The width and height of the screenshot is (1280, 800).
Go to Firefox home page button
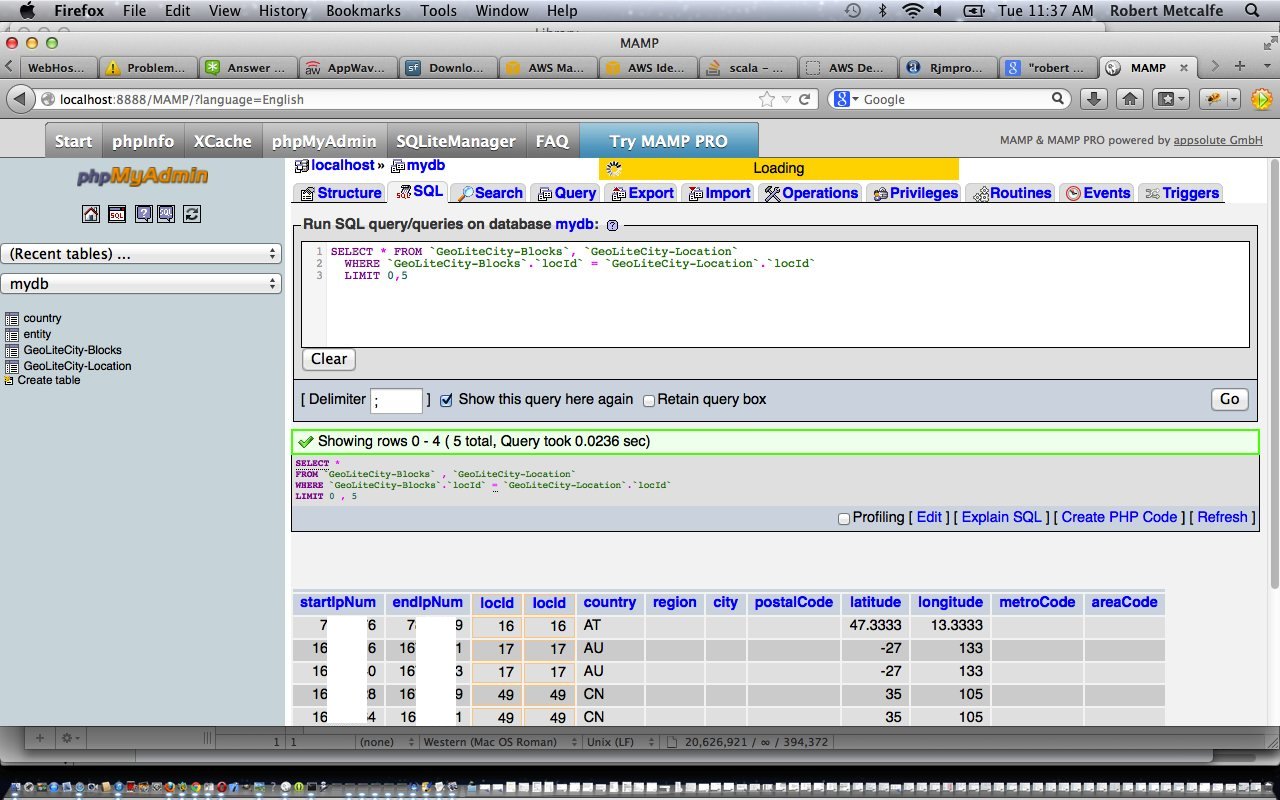pos(1130,99)
